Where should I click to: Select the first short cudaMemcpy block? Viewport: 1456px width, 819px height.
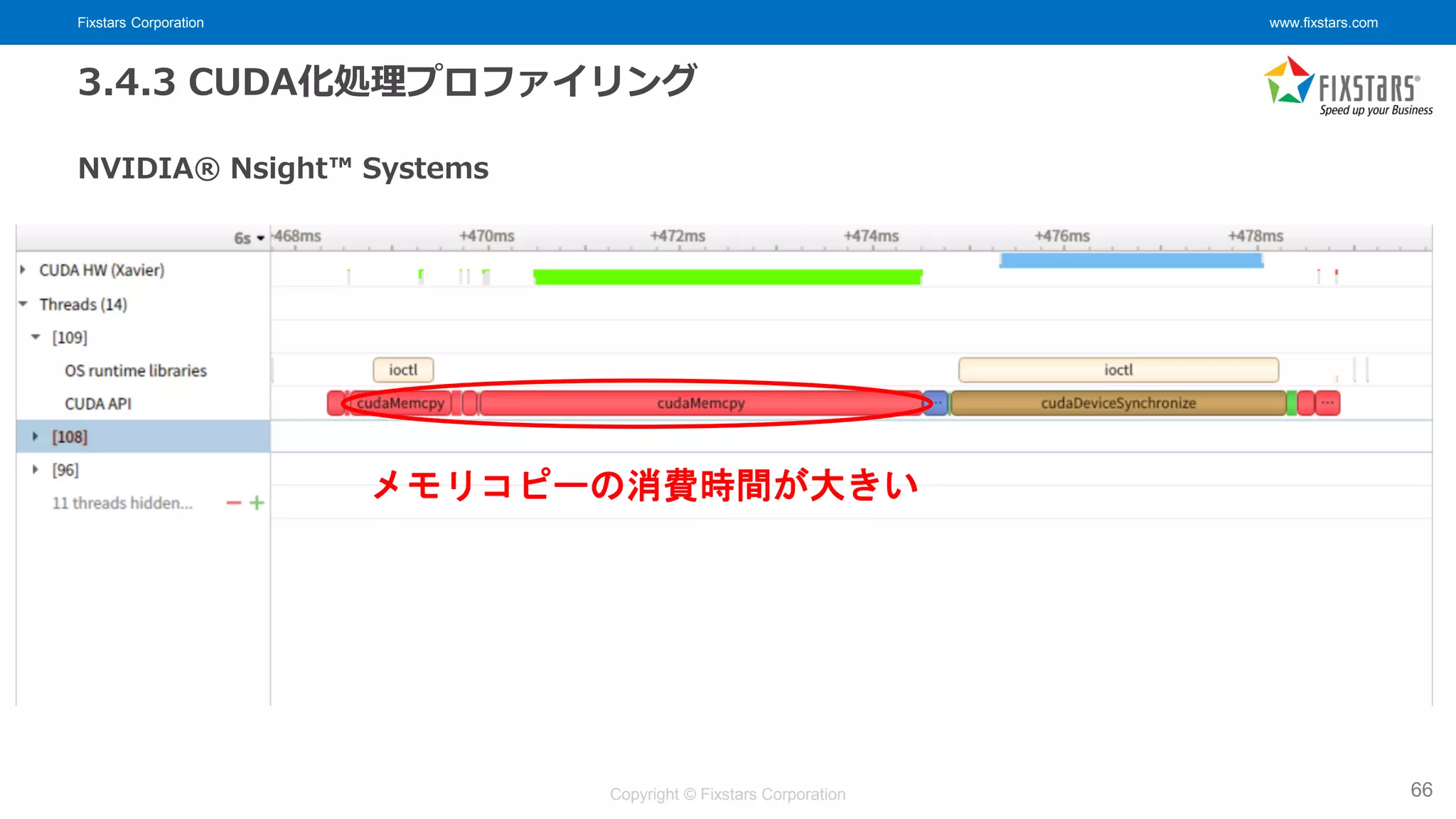click(x=400, y=403)
